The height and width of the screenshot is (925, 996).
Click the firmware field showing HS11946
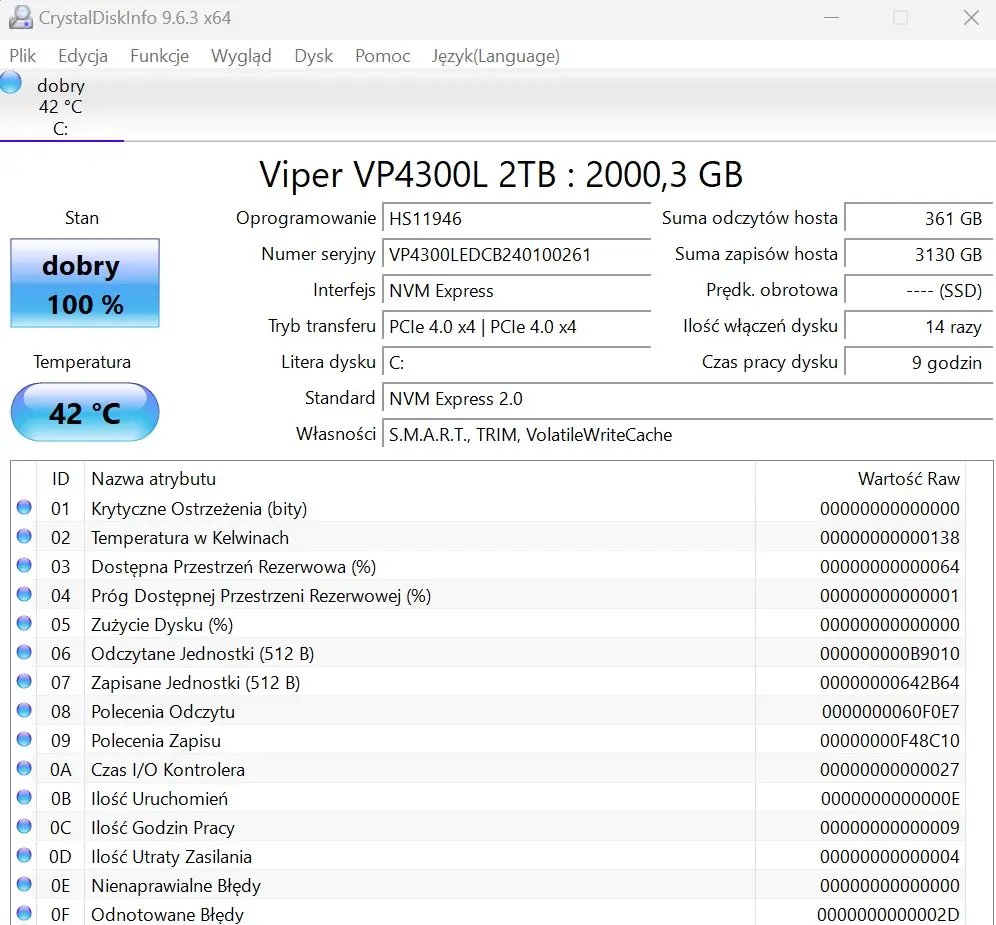[x=516, y=219]
